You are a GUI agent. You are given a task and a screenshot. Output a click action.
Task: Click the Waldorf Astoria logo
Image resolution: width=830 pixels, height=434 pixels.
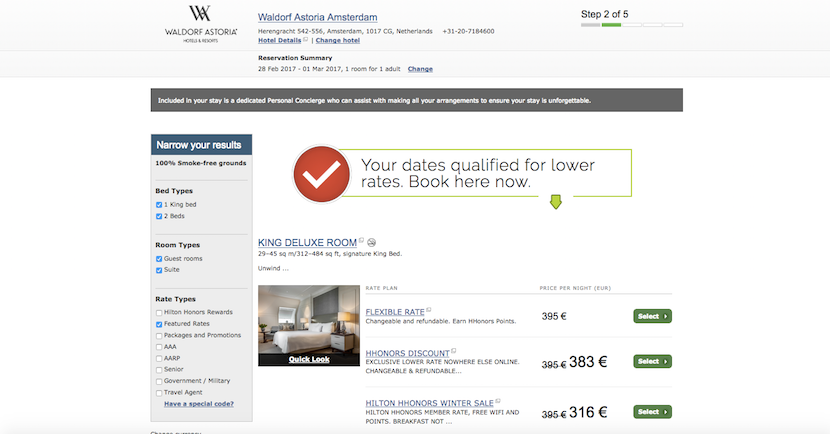[x=201, y=23]
